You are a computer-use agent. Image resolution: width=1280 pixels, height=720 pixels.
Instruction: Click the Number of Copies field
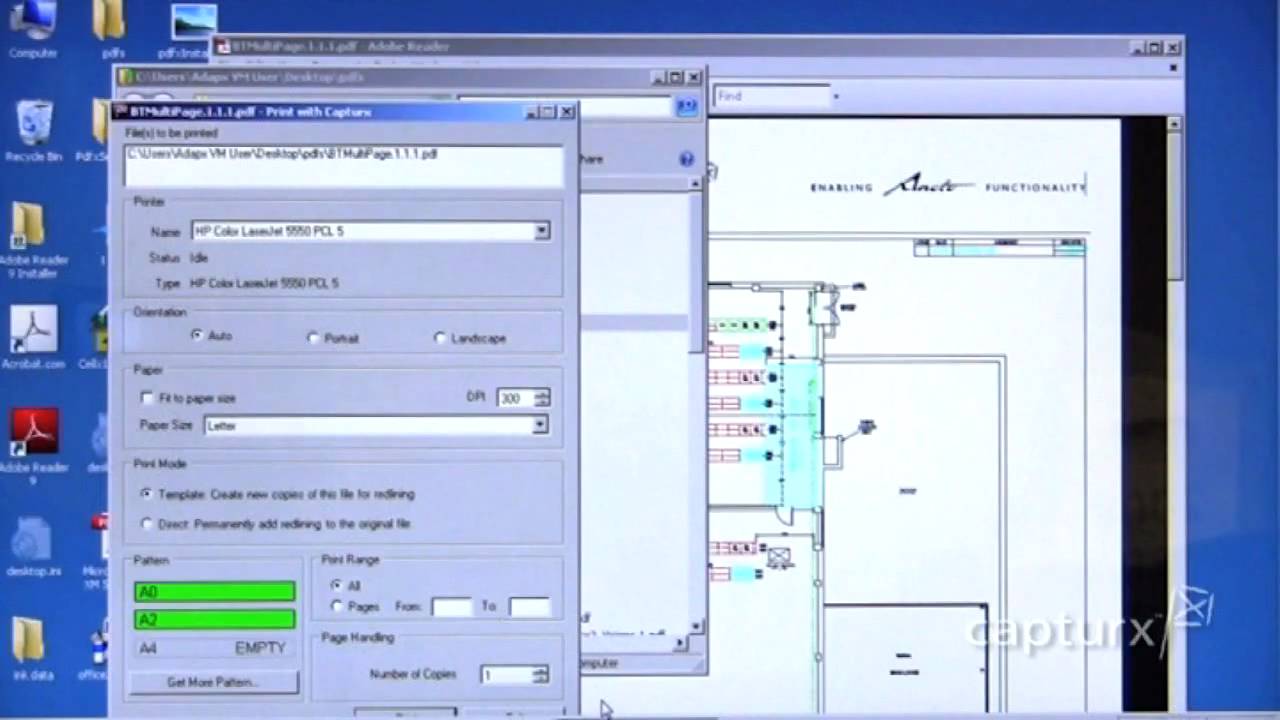tap(507, 675)
